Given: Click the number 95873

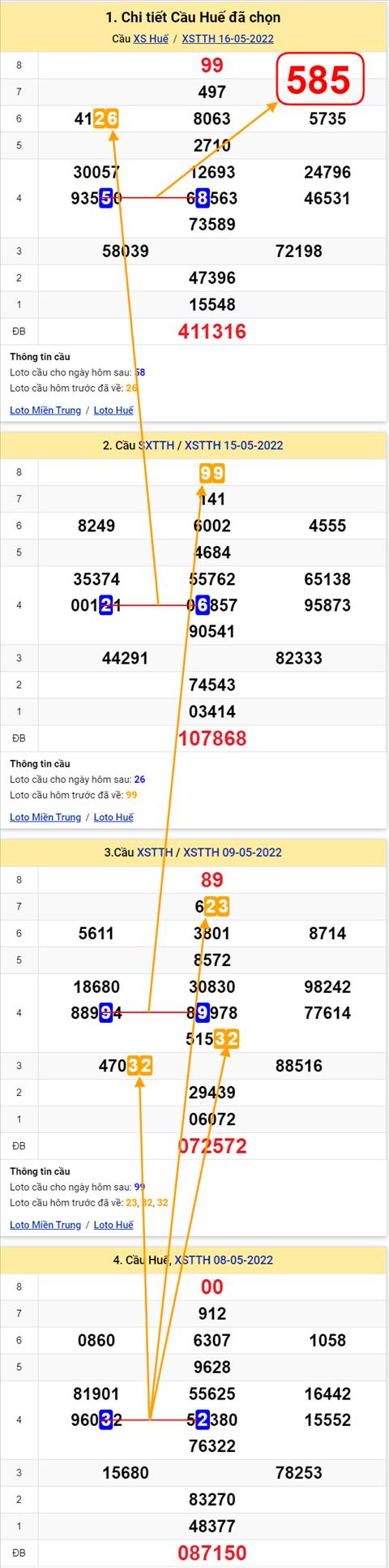Looking at the screenshot, I should (327, 606).
